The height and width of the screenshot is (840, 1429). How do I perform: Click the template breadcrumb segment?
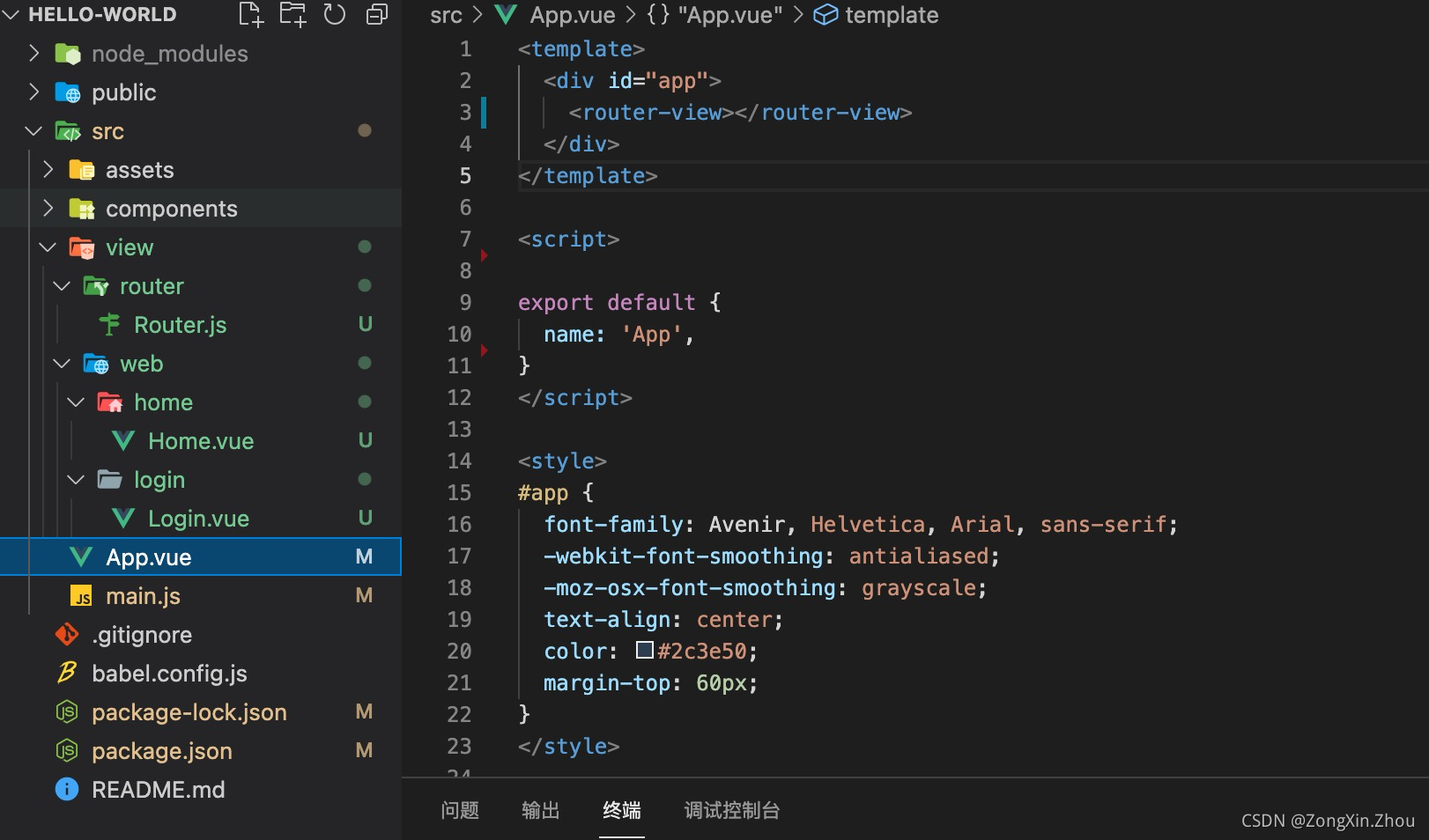click(x=892, y=15)
